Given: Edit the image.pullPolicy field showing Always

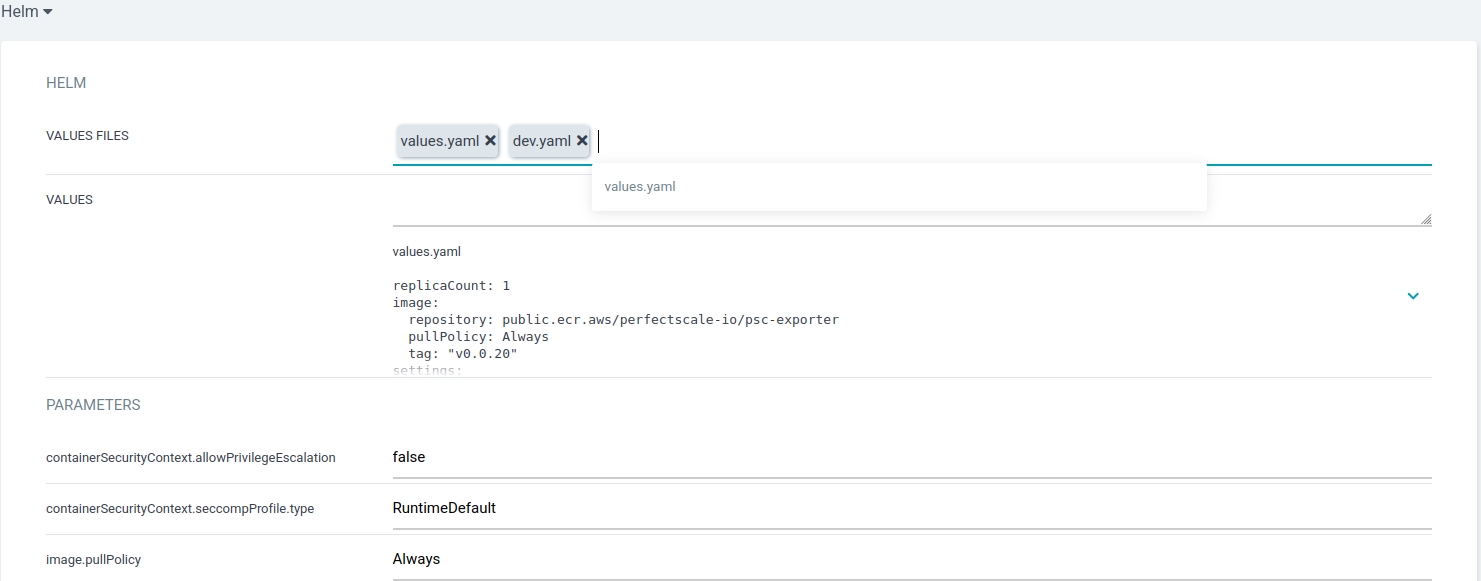Looking at the screenshot, I should [x=910, y=559].
